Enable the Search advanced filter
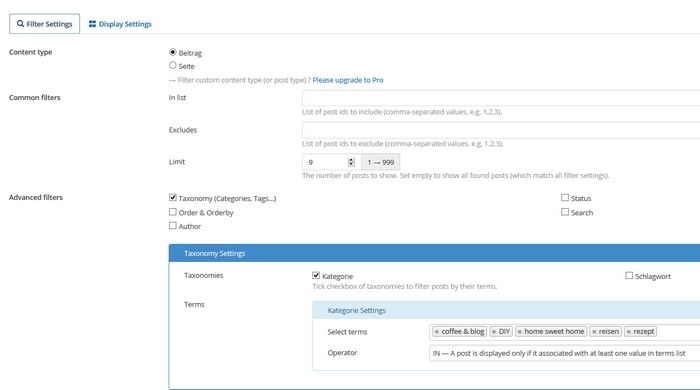This screenshot has width=700, height=390. coord(565,212)
